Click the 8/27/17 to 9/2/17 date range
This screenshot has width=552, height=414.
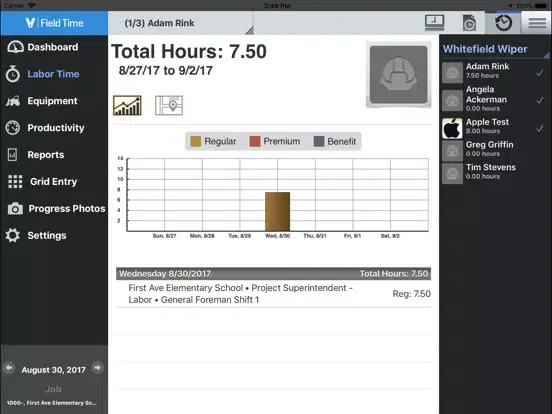tap(166, 70)
